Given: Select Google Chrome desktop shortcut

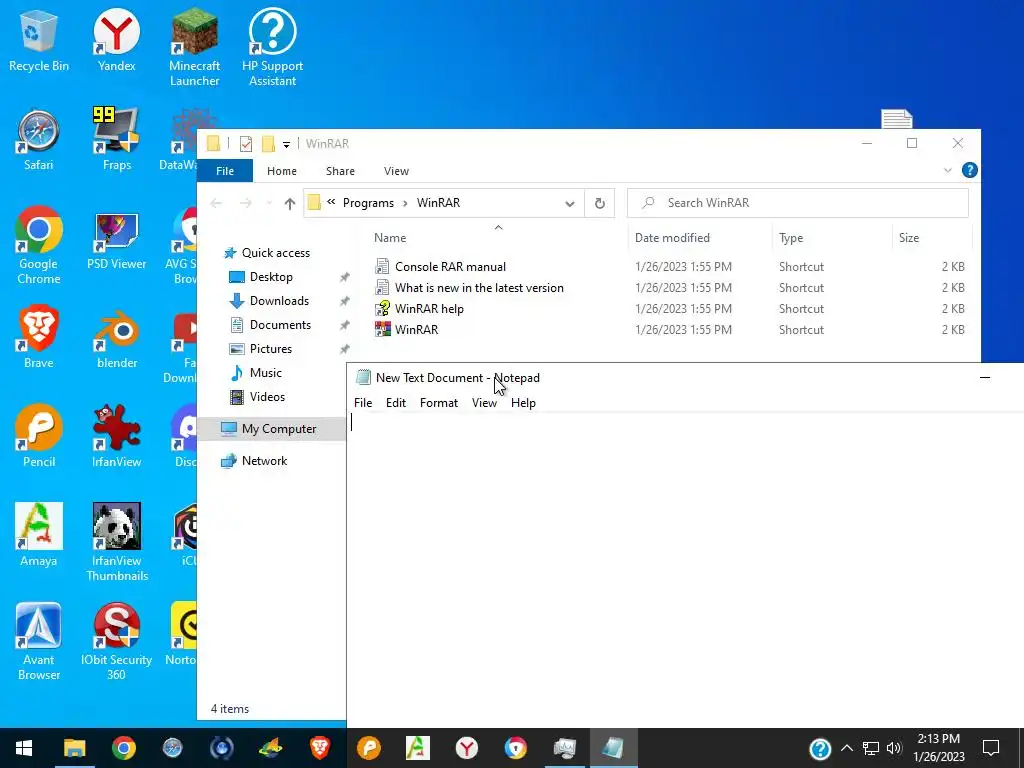Looking at the screenshot, I should pos(39,246).
